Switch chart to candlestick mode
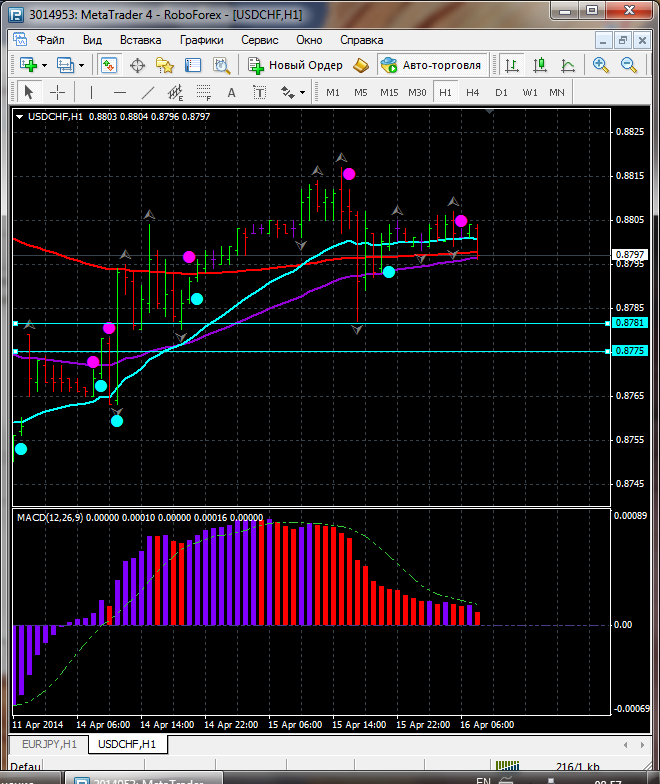Viewport: 660px width, 784px height. pos(540,65)
